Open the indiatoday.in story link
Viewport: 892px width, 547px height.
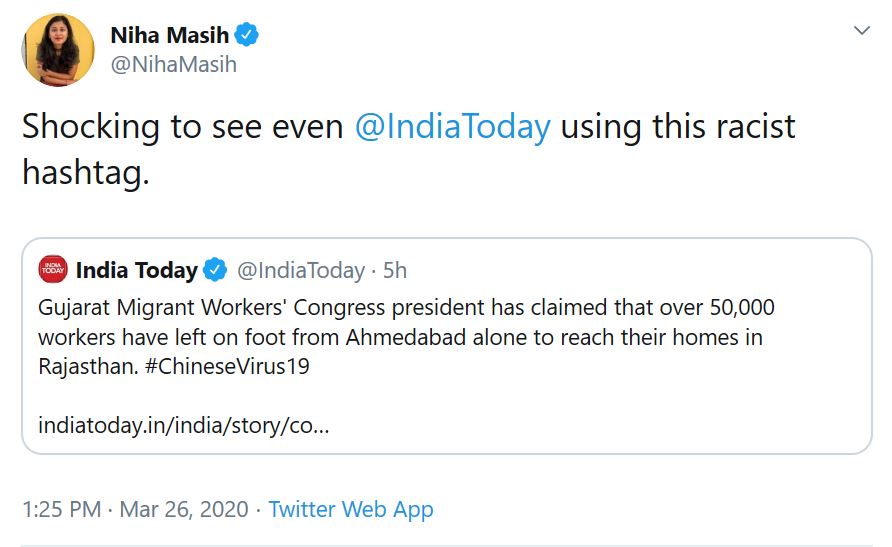(x=184, y=425)
